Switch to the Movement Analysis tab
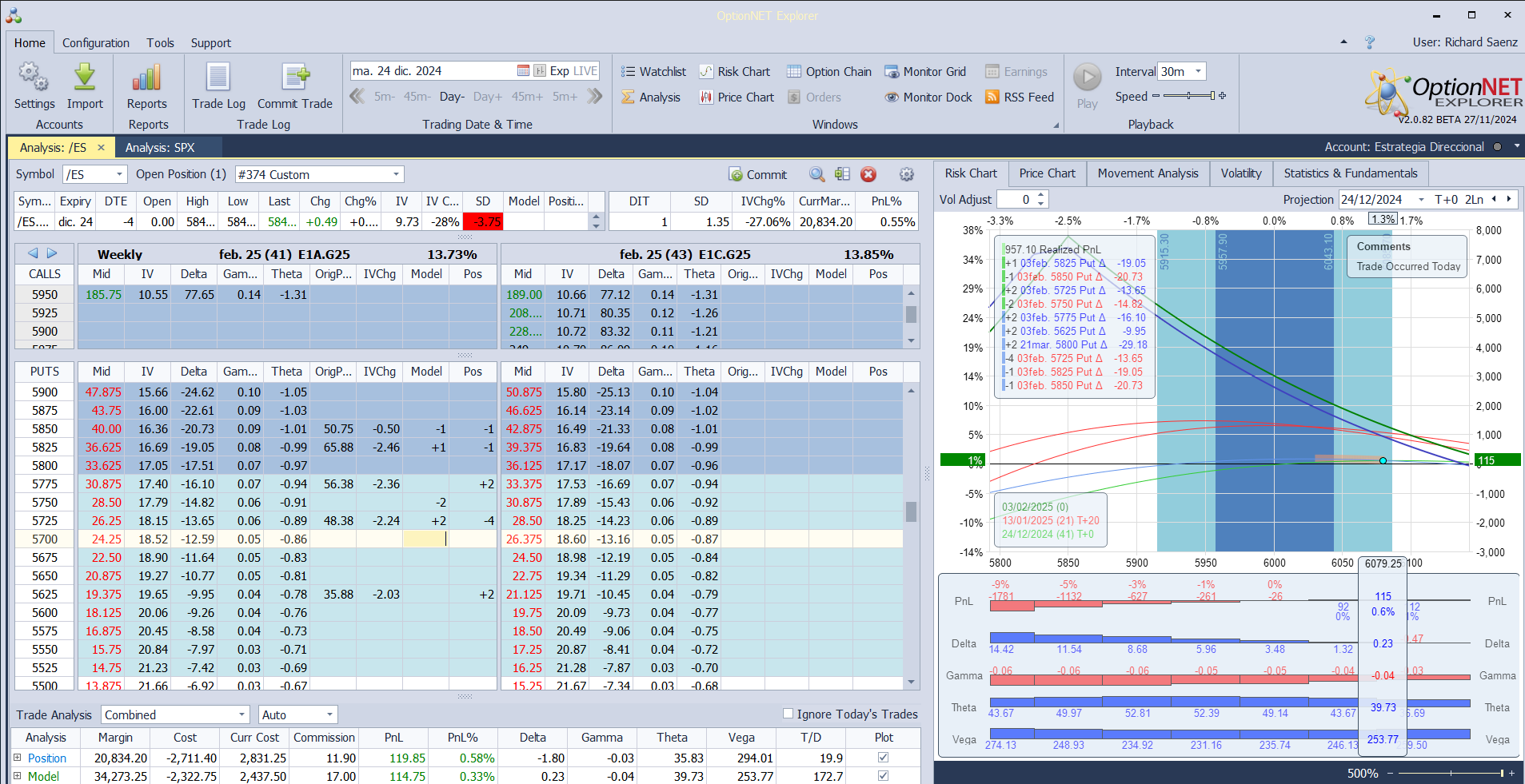Screen dimensions: 1525x784 (1148, 173)
